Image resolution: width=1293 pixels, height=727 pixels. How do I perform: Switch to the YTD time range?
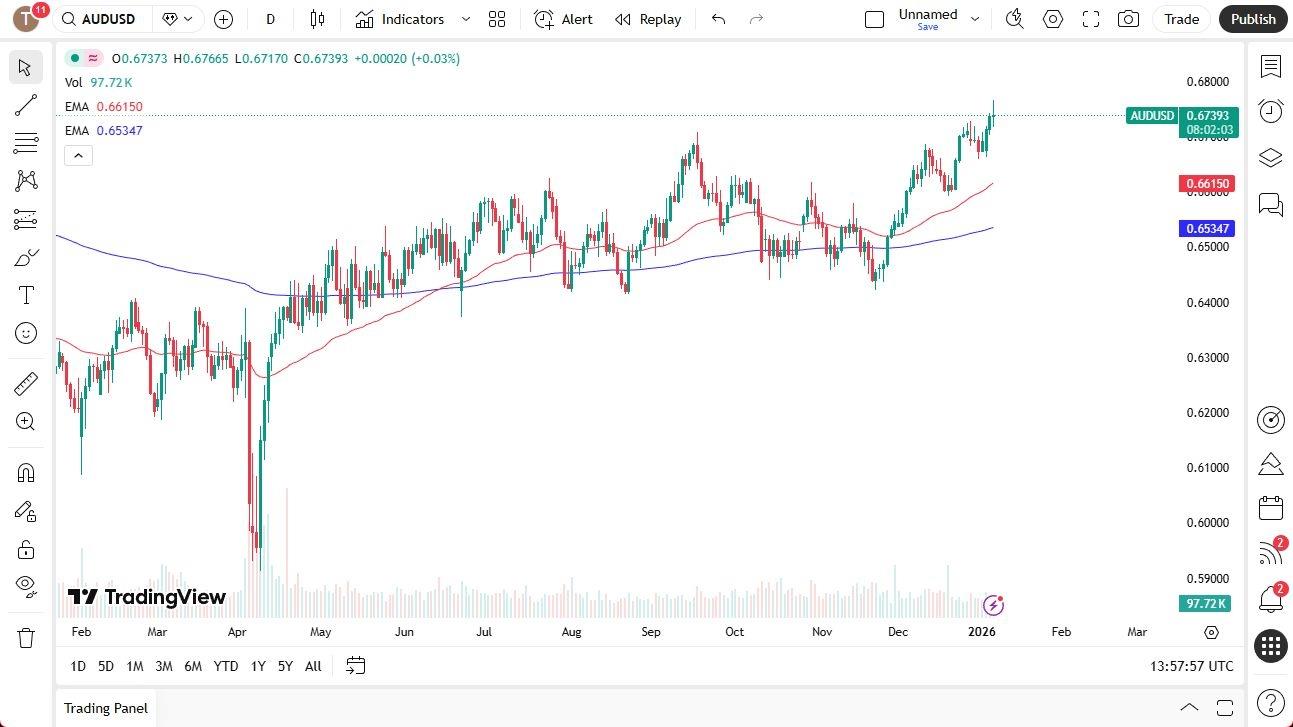[x=226, y=666]
